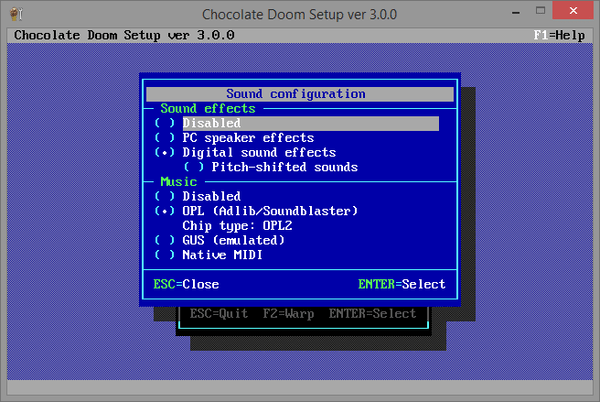Select Digital sound effects option
The height and width of the screenshot is (402, 600).
click(x=245, y=152)
